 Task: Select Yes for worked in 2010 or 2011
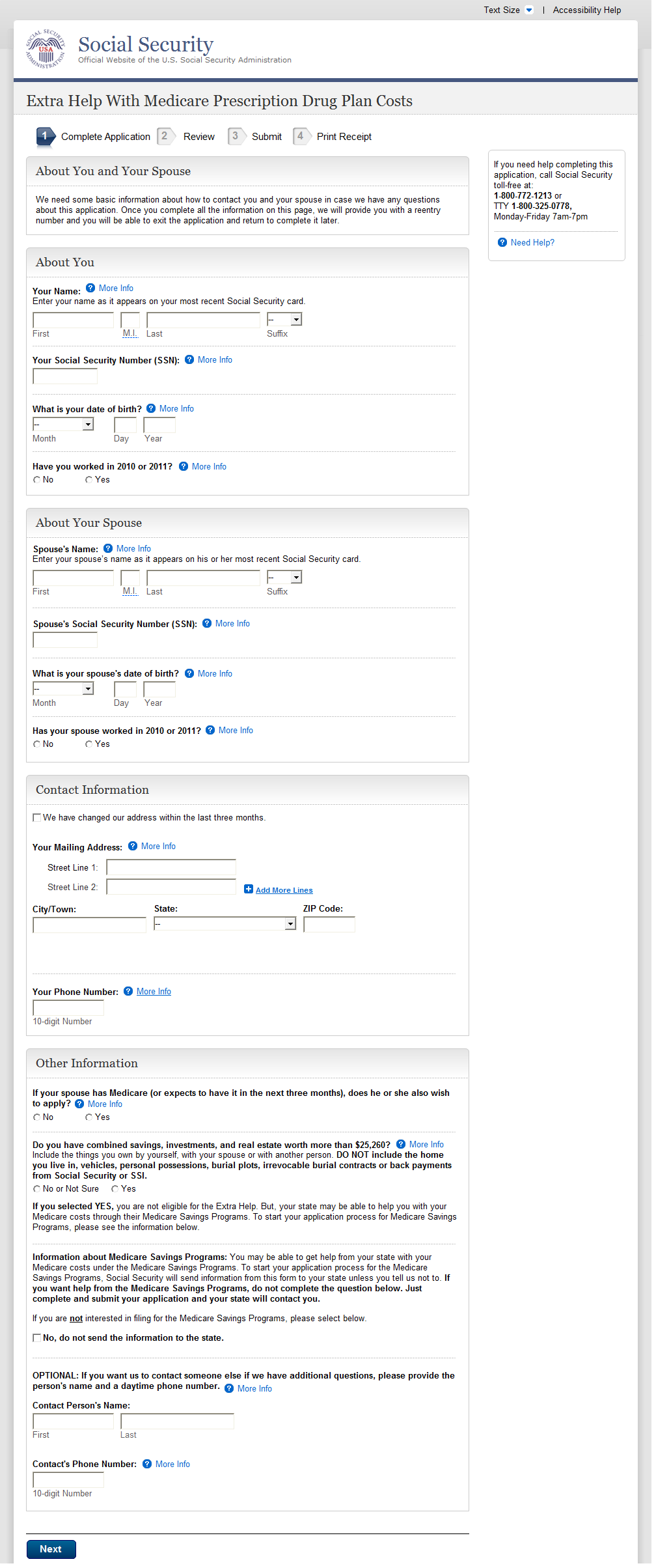coord(89,480)
